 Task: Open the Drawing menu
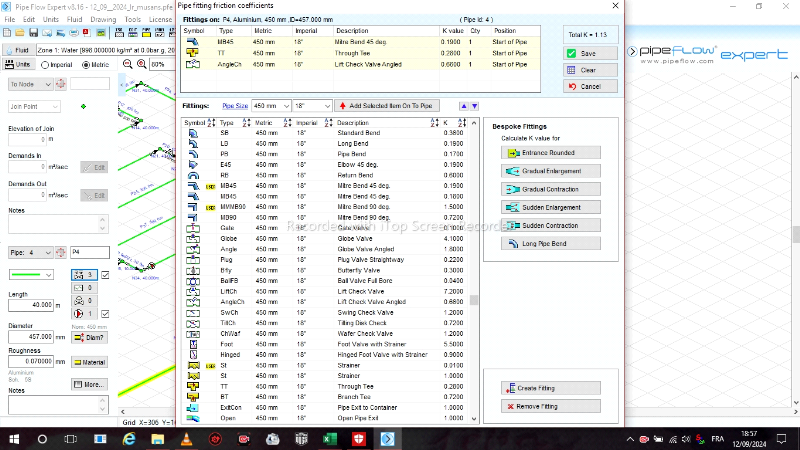pos(102,19)
